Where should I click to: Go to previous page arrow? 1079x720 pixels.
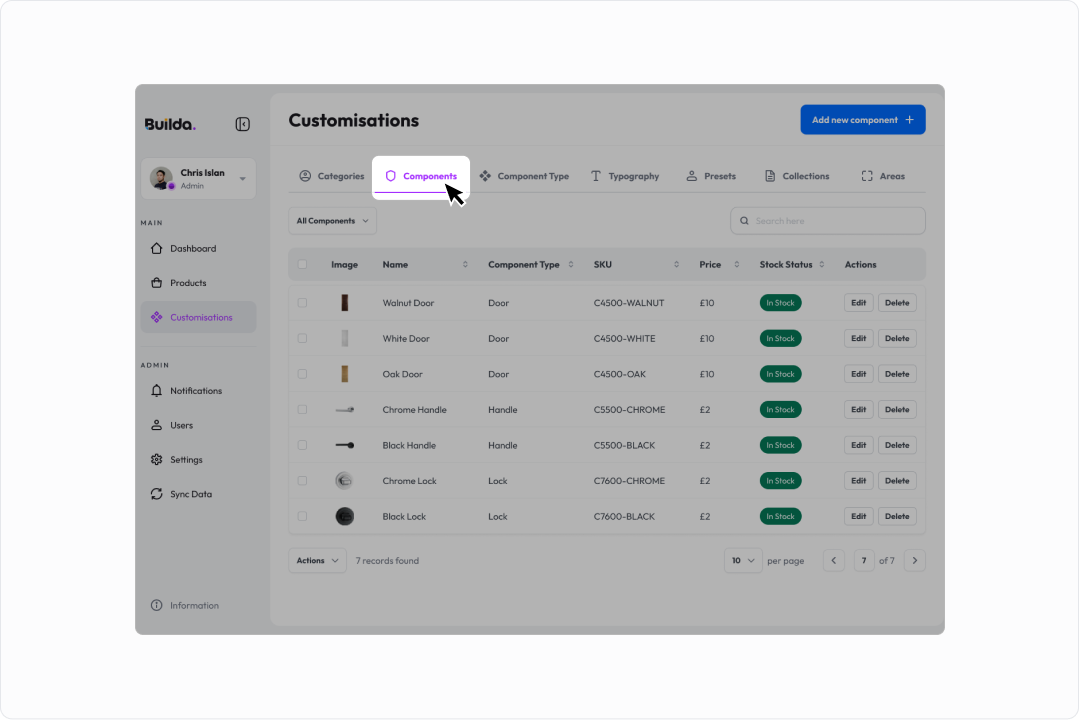pyautogui.click(x=834, y=561)
